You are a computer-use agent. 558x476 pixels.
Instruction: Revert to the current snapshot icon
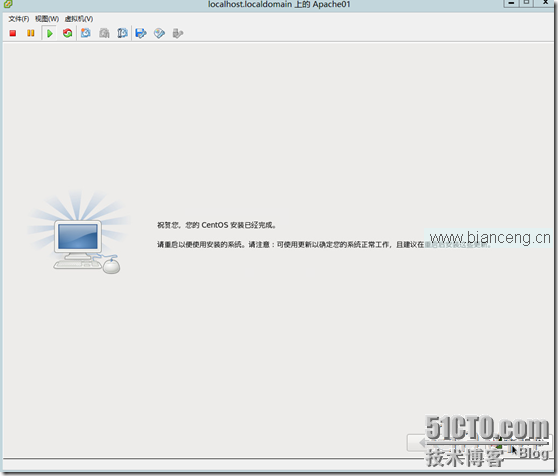point(104,33)
